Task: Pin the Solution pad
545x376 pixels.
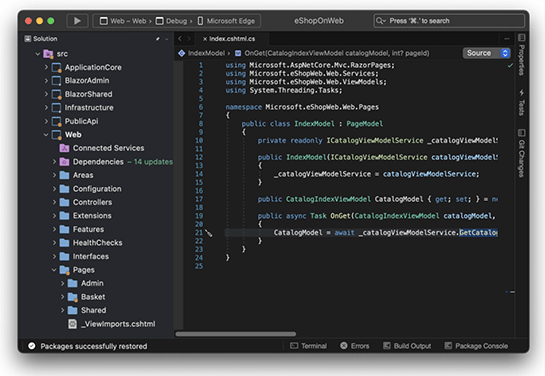Action: click(x=158, y=39)
